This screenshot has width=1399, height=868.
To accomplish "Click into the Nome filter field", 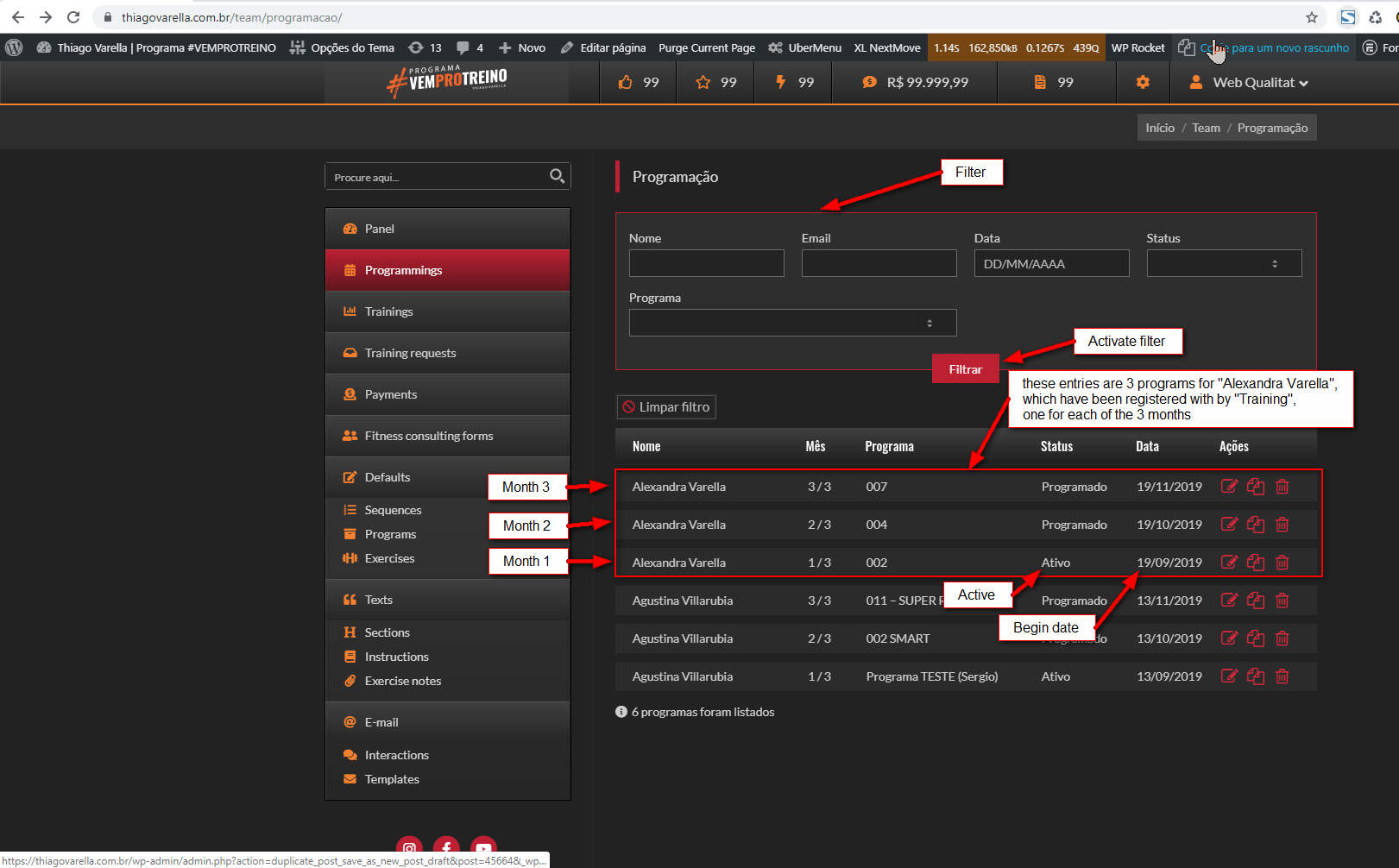I will coord(706,263).
